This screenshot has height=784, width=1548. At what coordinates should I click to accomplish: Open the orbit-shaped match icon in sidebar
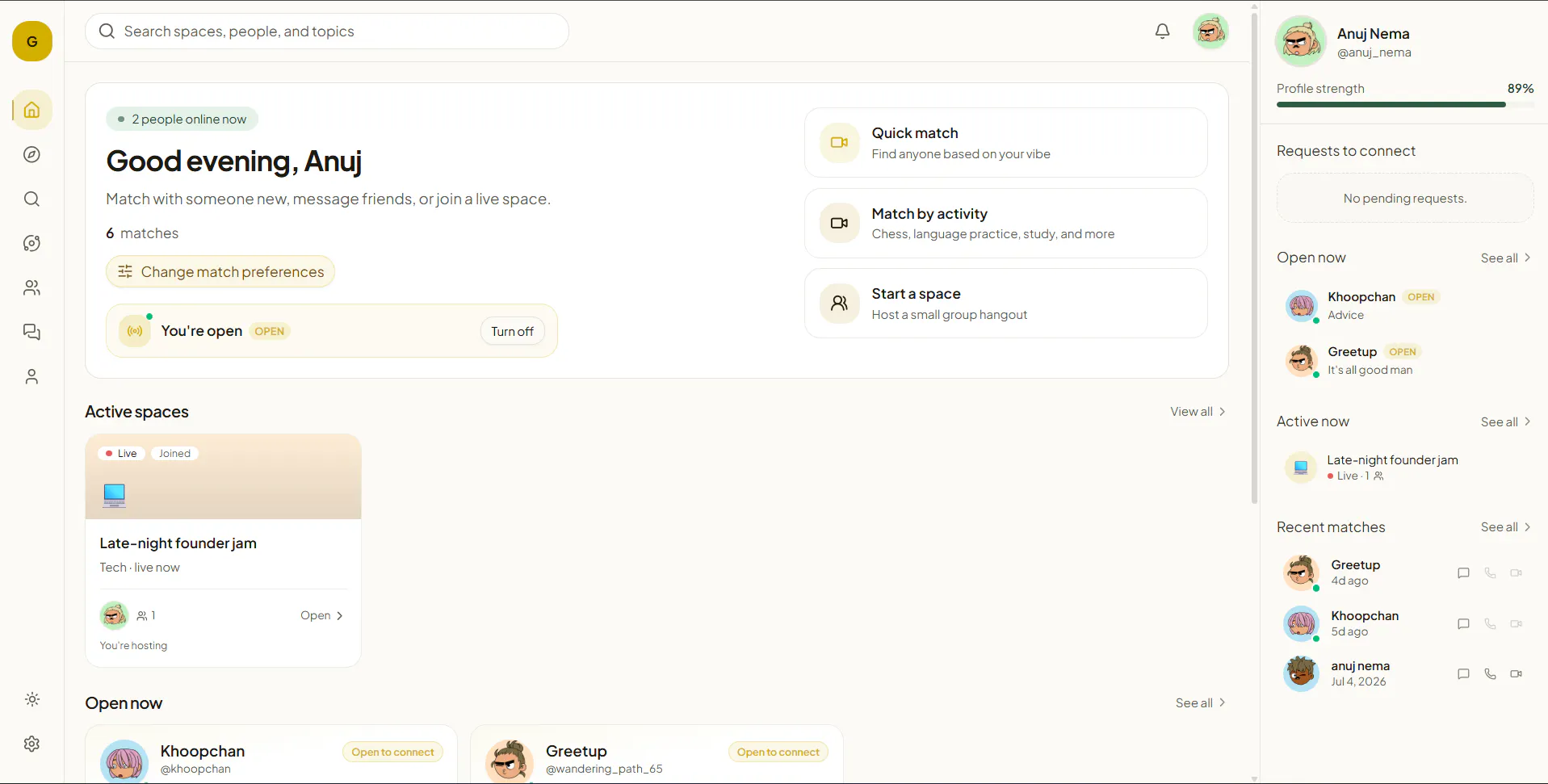point(31,243)
